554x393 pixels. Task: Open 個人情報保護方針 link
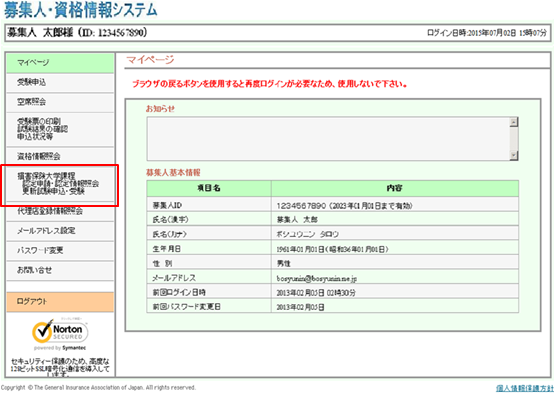[x=524, y=388]
